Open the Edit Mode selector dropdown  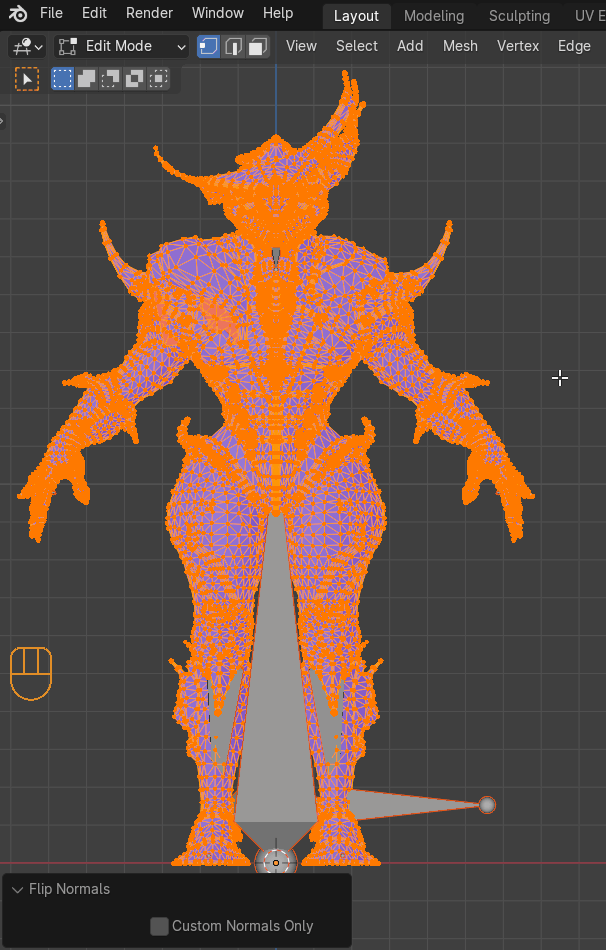pyautogui.click(x=121, y=47)
